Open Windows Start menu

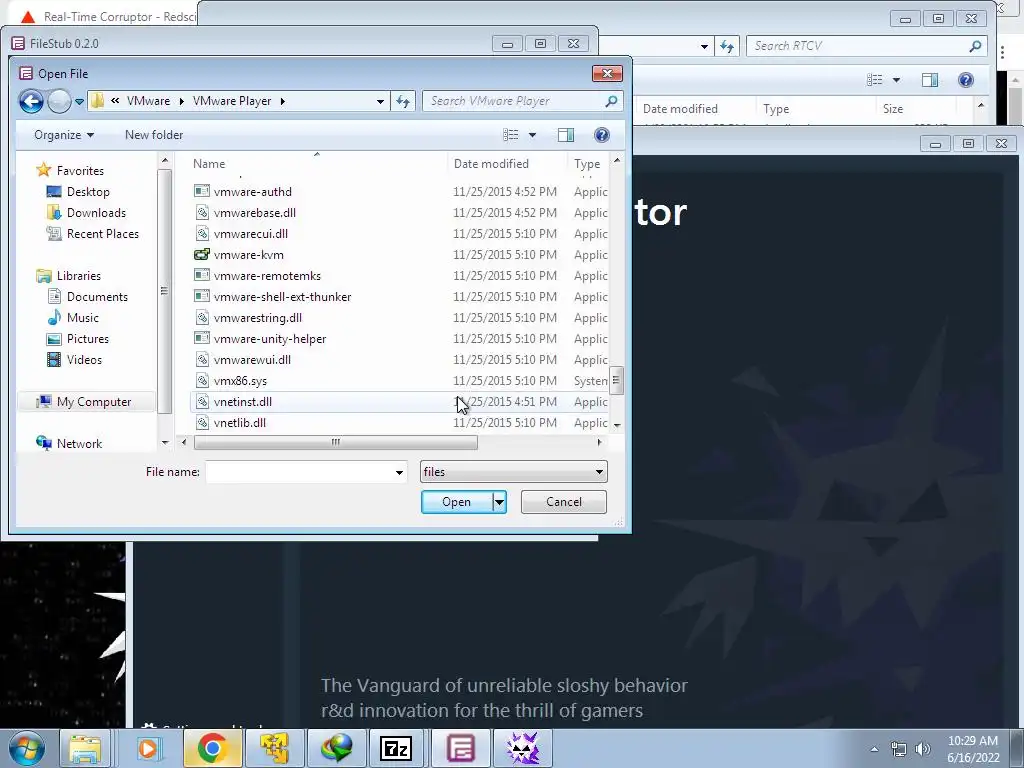point(26,748)
